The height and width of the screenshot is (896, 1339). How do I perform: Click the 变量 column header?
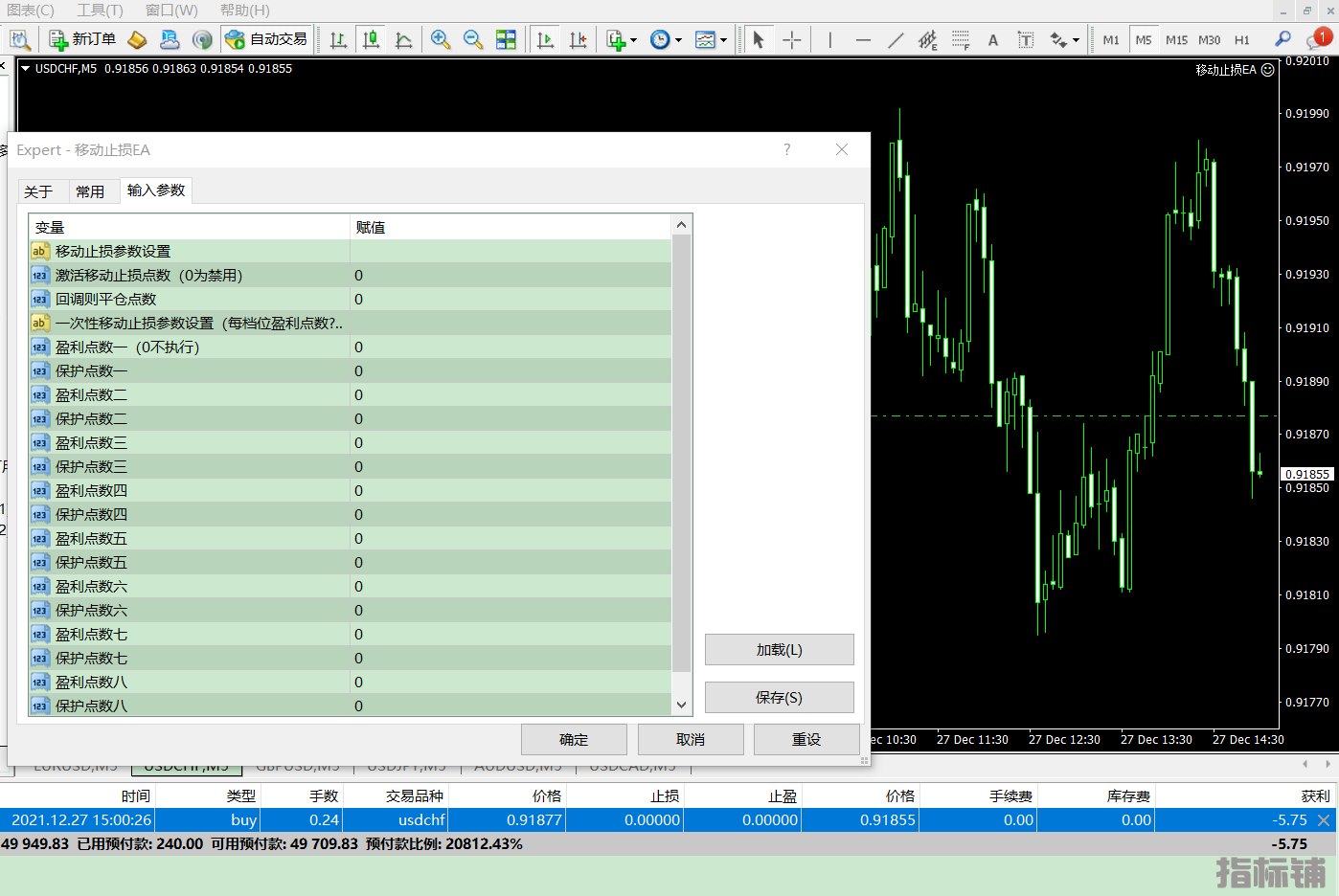[190, 227]
